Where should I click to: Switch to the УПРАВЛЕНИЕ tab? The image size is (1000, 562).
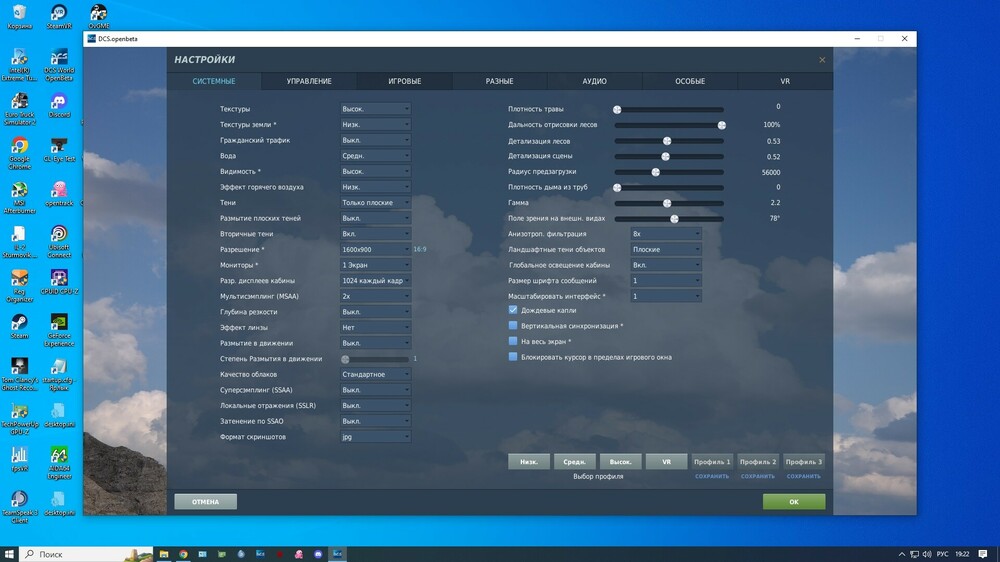(x=309, y=81)
